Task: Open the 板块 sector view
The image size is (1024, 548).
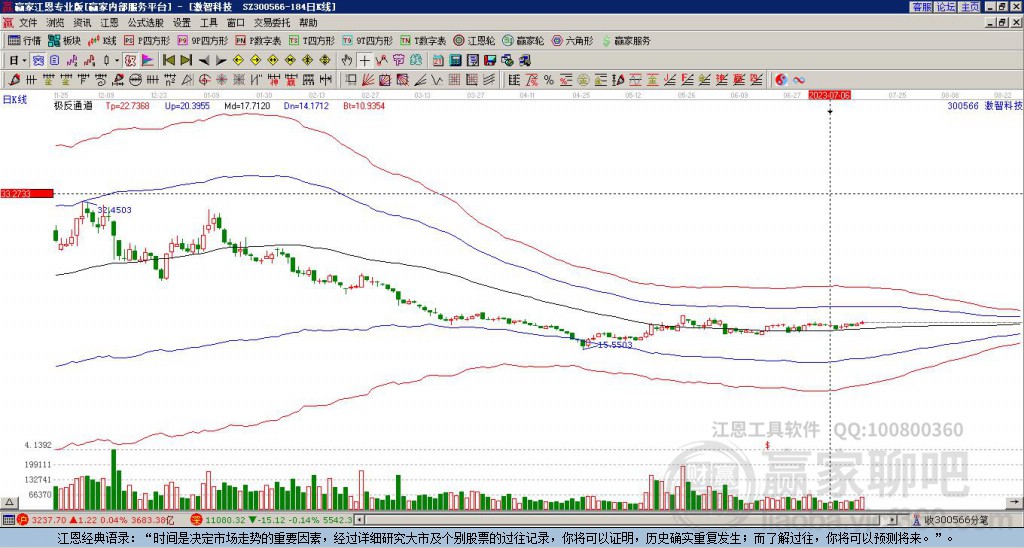Action: click(x=64, y=40)
